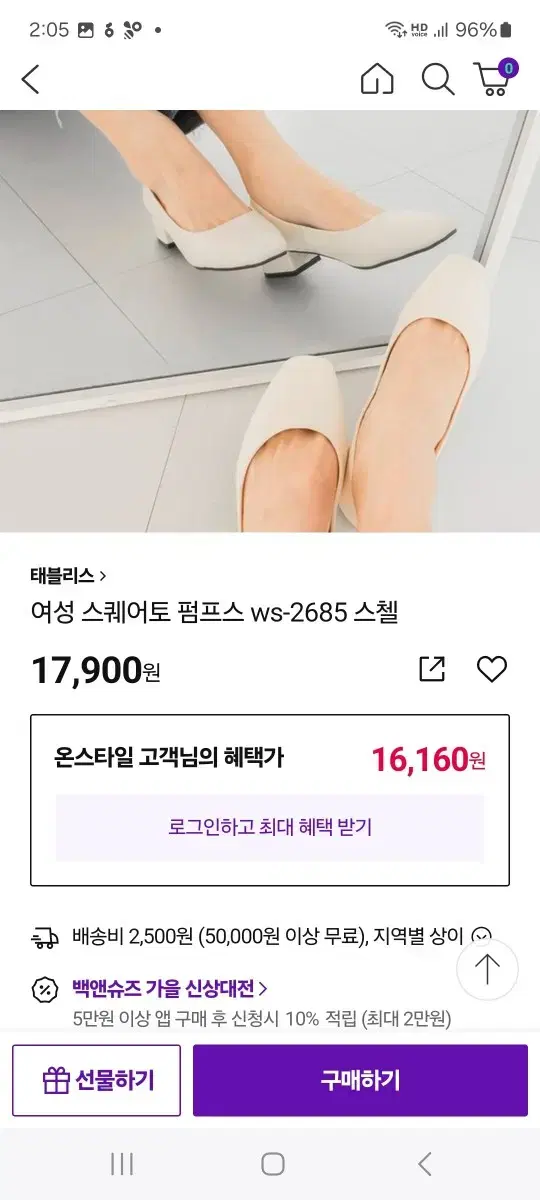Tap the percent coupon badge icon
This screenshot has height=1200, width=540.
pyautogui.click(x=44, y=990)
